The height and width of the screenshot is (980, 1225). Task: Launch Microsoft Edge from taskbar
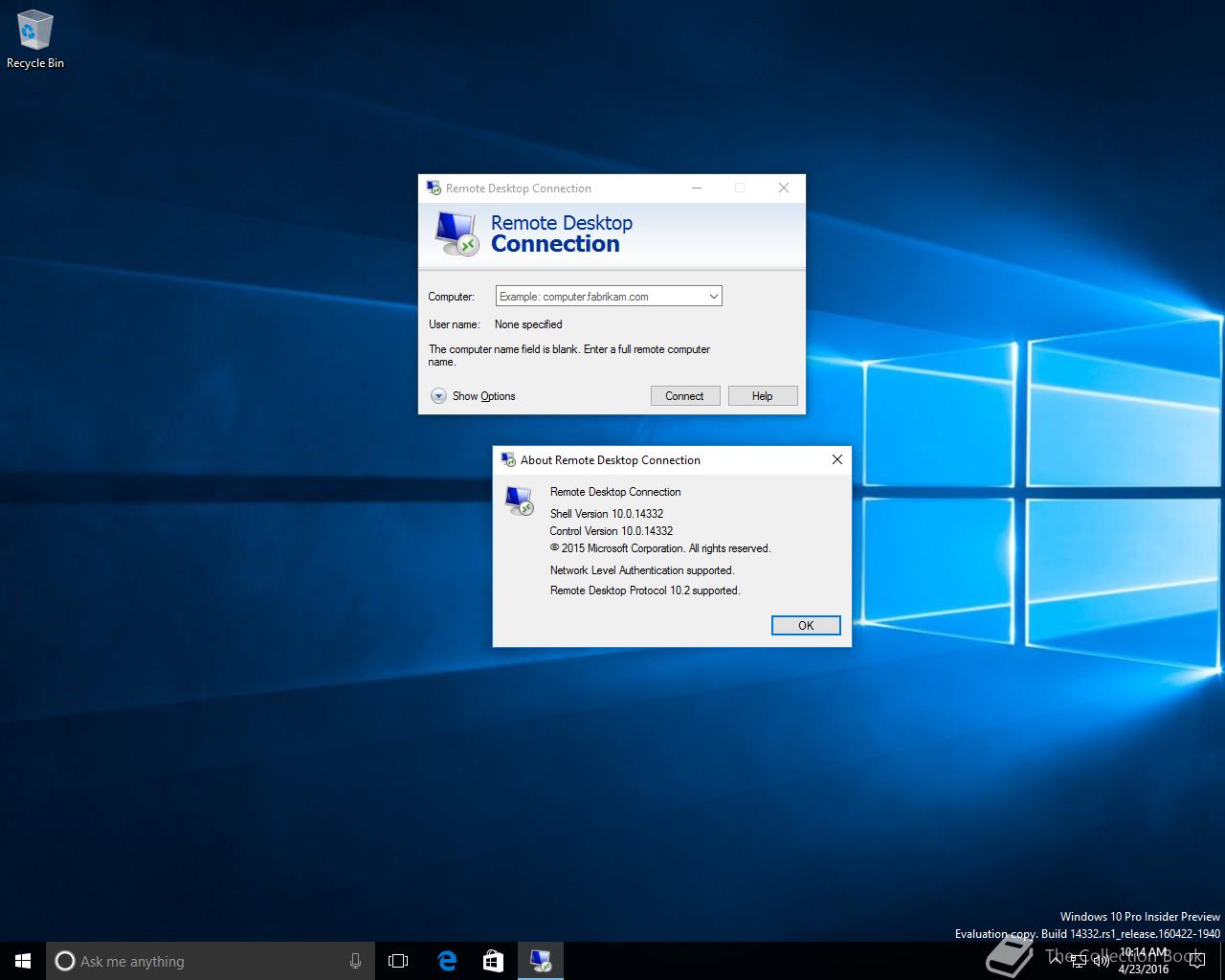pyautogui.click(x=446, y=961)
